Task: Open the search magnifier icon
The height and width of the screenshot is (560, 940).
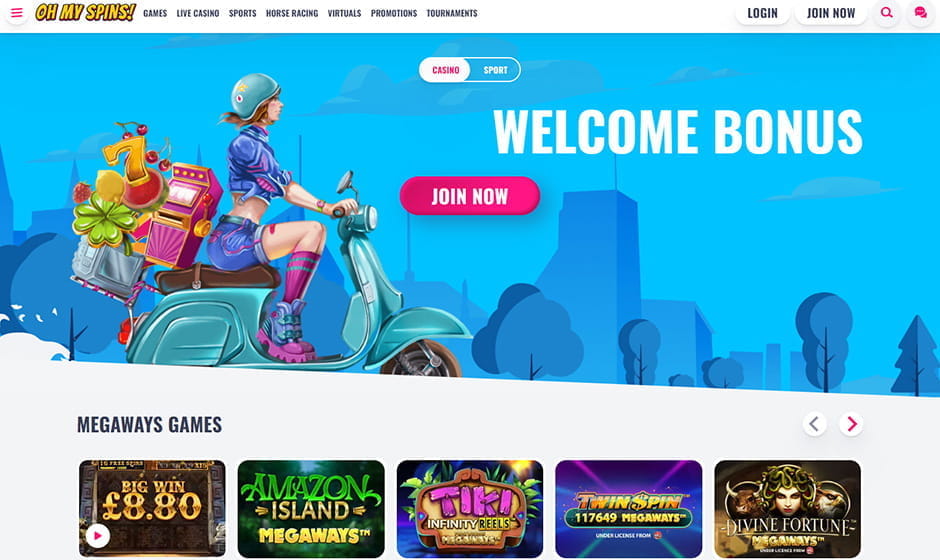Action: tap(887, 13)
